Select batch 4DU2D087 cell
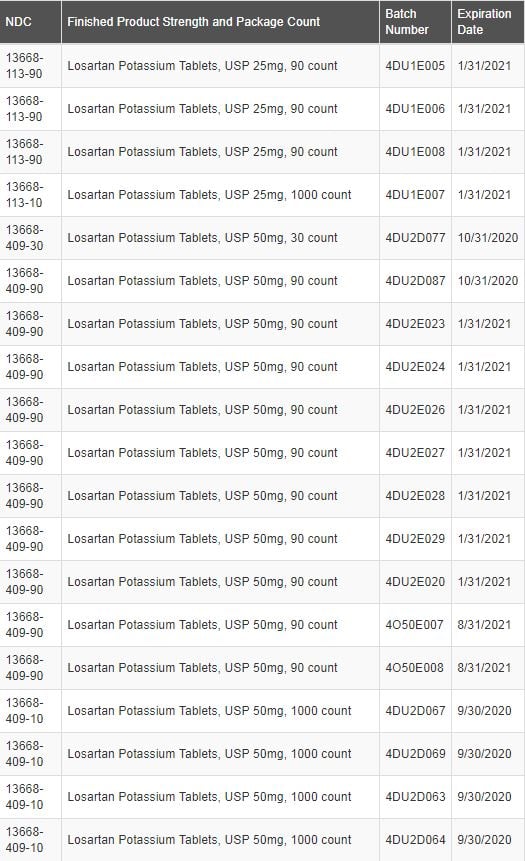The image size is (525, 861). click(415, 281)
